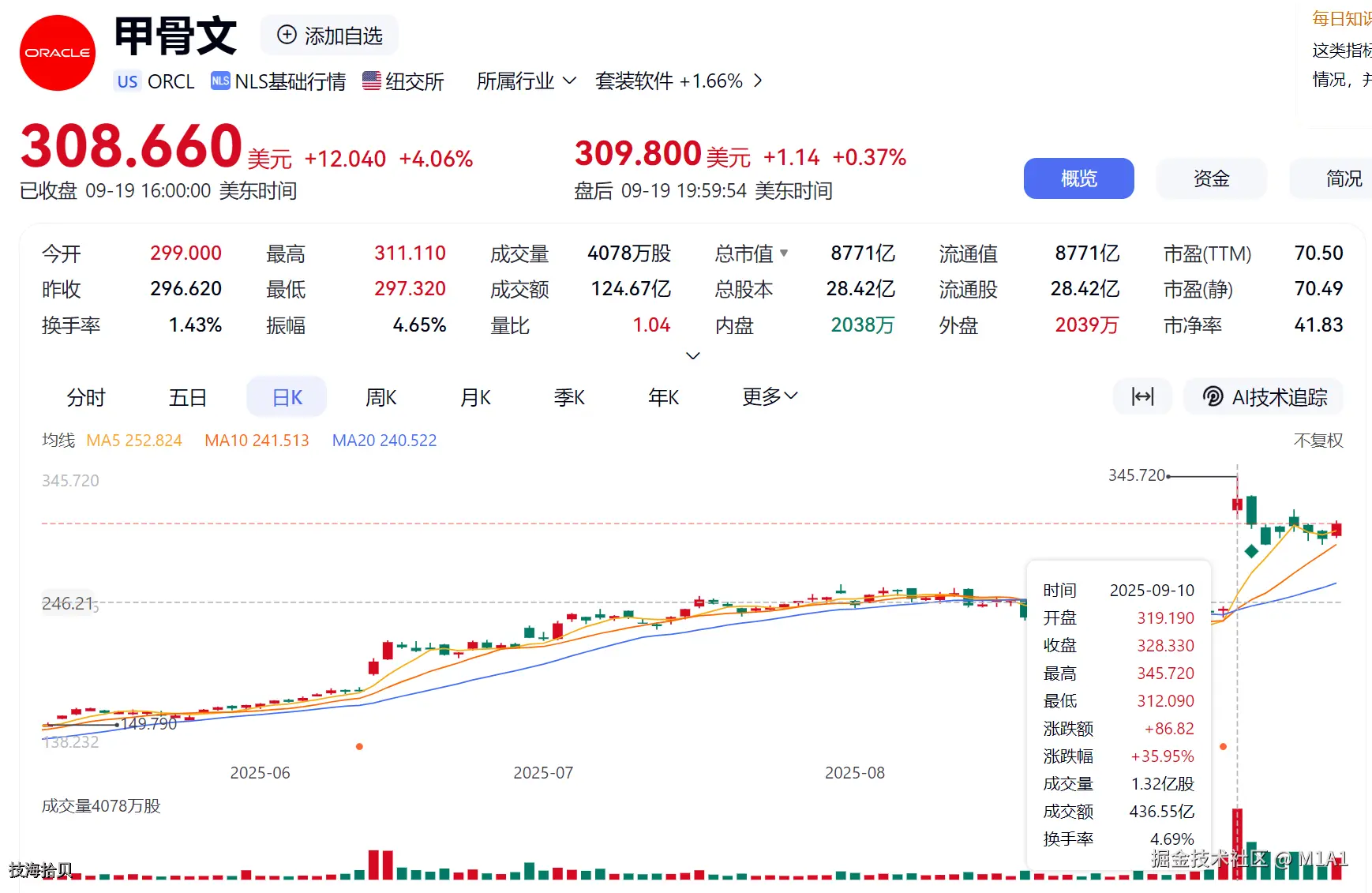Expand more quote details chevron
This screenshot has width=1372, height=893.
tap(693, 356)
